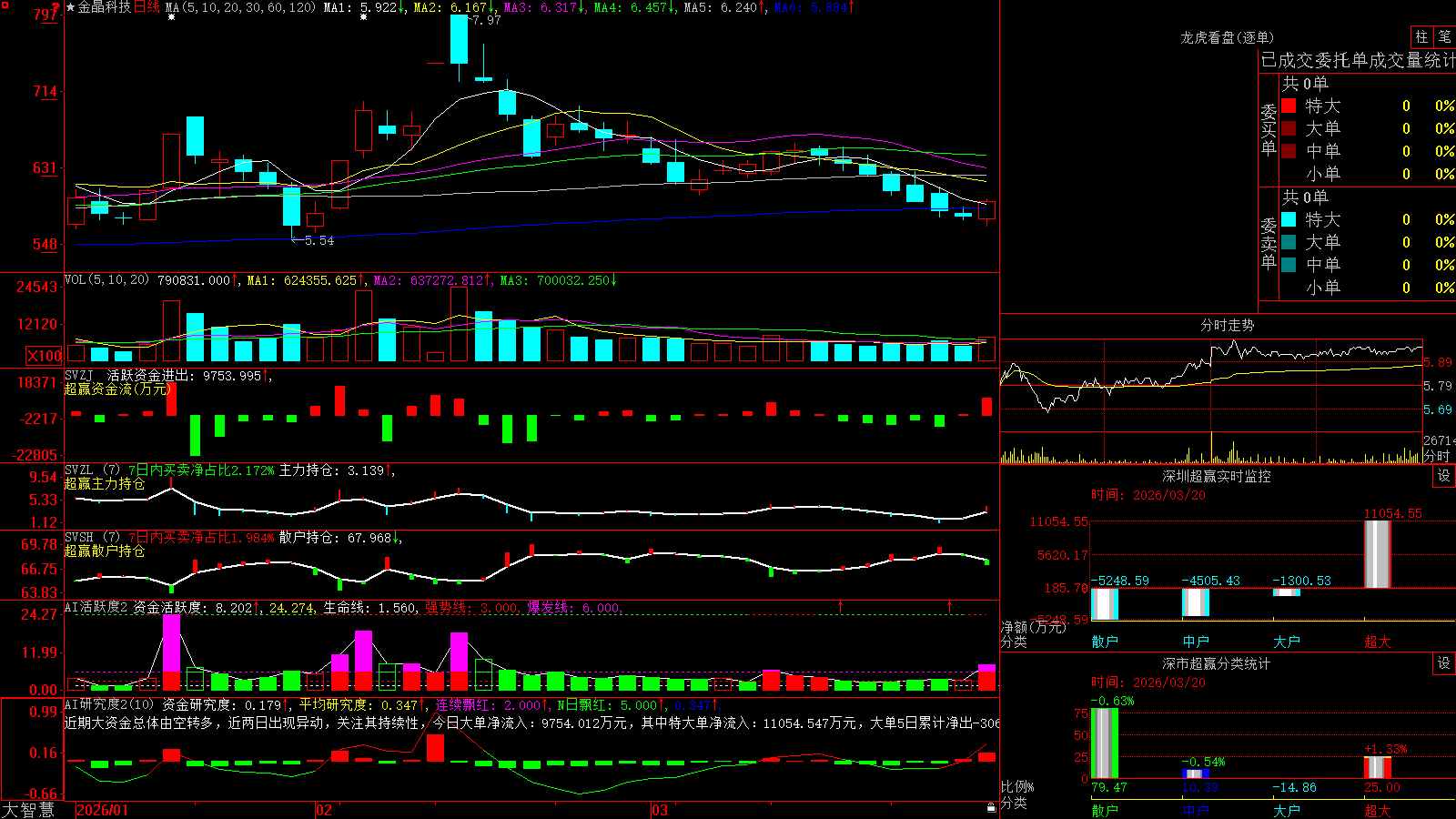Click the 7.97 high price label

click(487, 20)
